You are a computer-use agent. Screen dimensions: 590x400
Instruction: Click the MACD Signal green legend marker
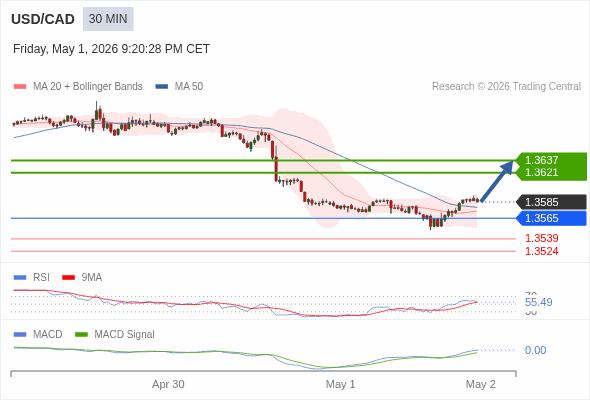tap(81, 335)
